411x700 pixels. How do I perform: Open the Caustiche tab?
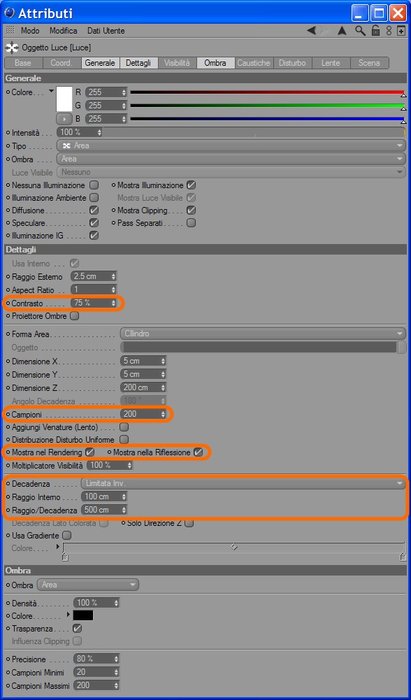click(253, 63)
